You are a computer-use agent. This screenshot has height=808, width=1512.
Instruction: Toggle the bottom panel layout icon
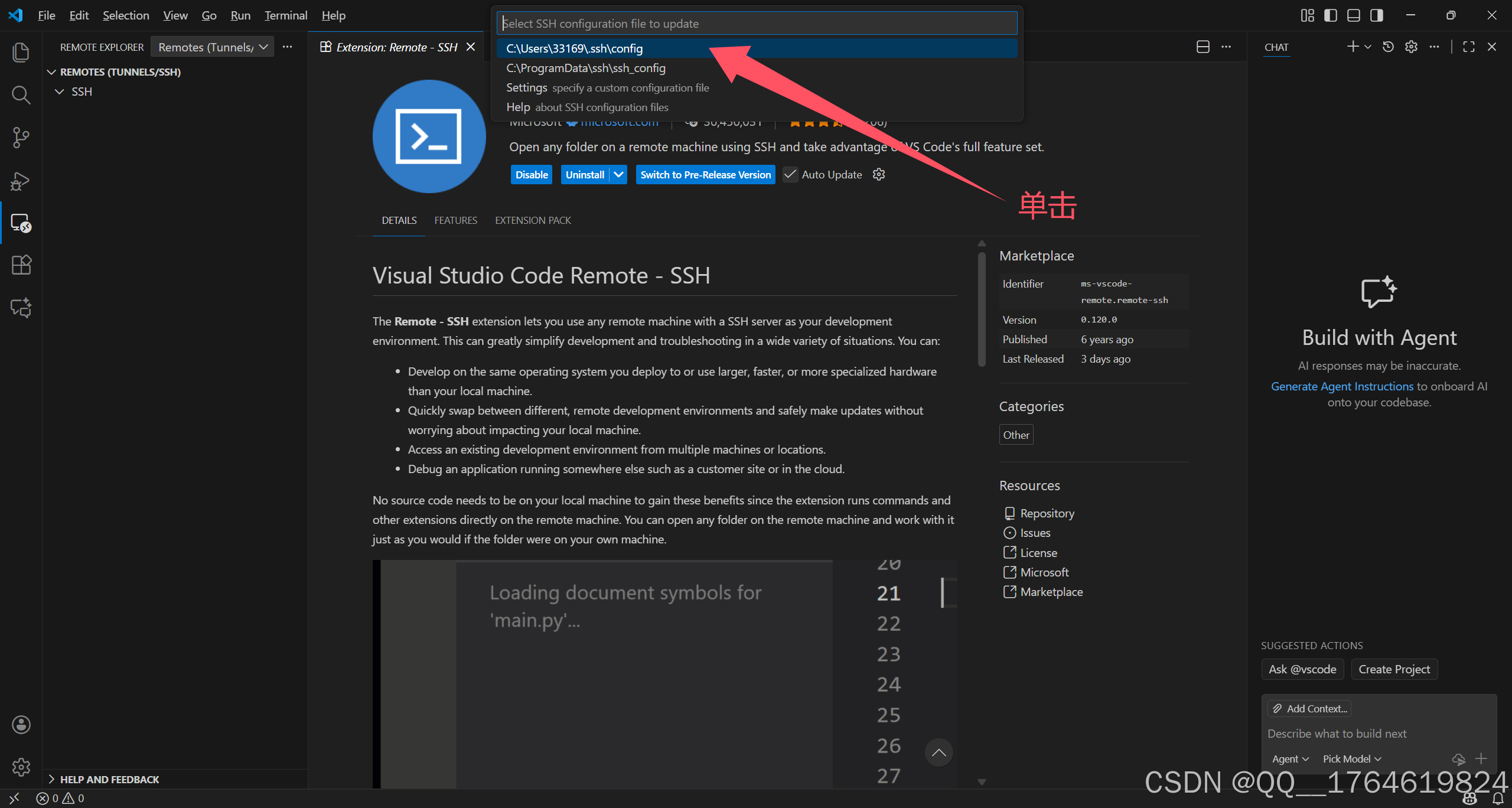click(1353, 15)
